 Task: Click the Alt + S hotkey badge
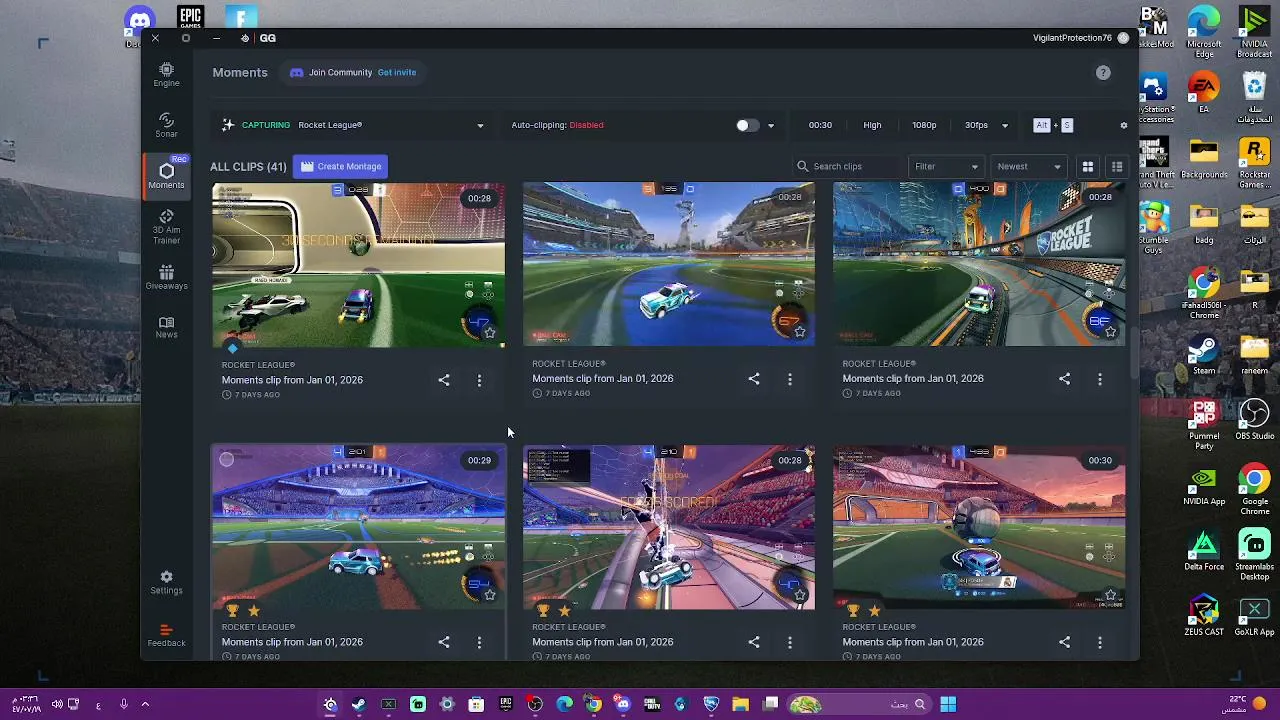[x=1053, y=125]
